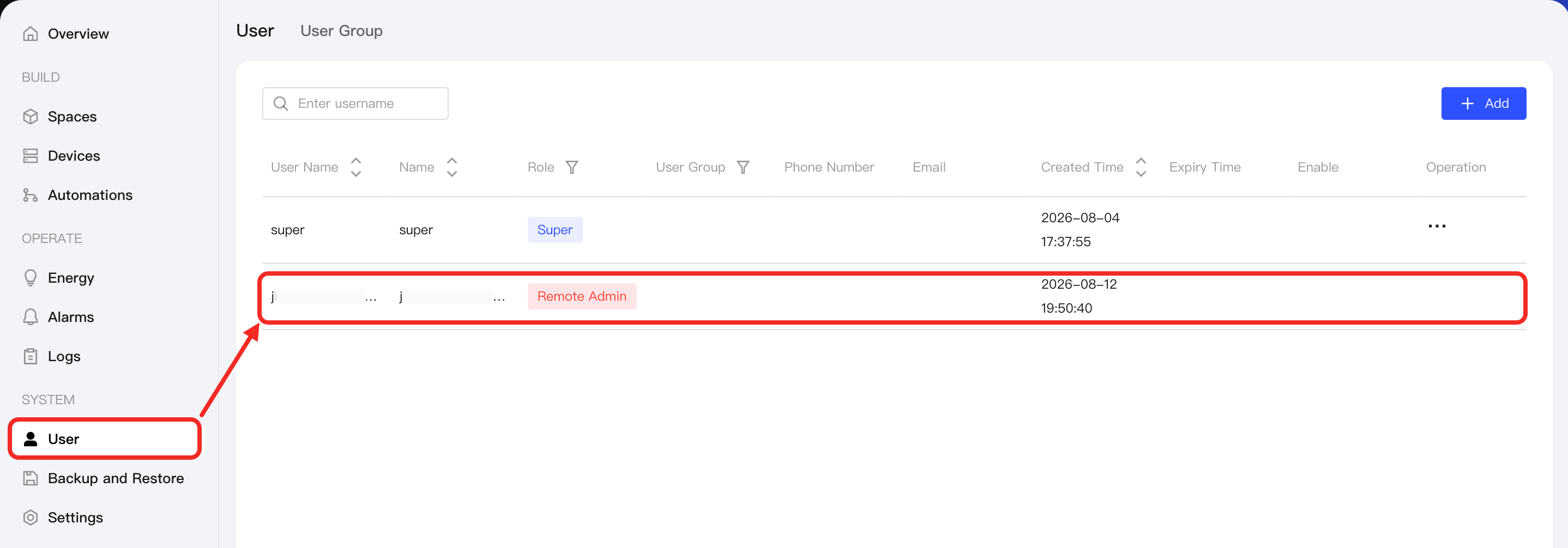The image size is (1568, 548).
Task: Open Settings in the sidebar
Action: [75, 517]
